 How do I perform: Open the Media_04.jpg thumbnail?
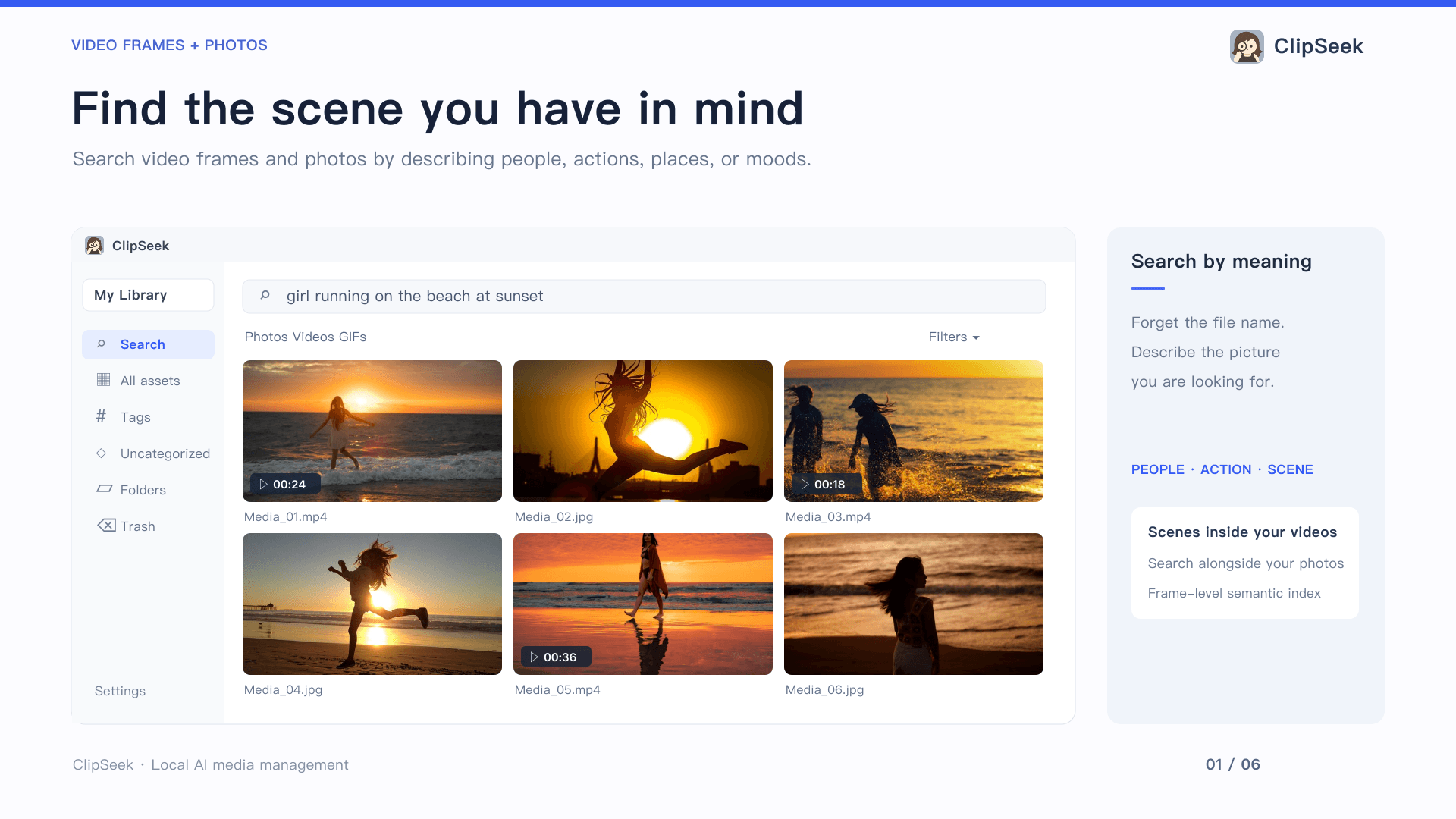point(372,604)
